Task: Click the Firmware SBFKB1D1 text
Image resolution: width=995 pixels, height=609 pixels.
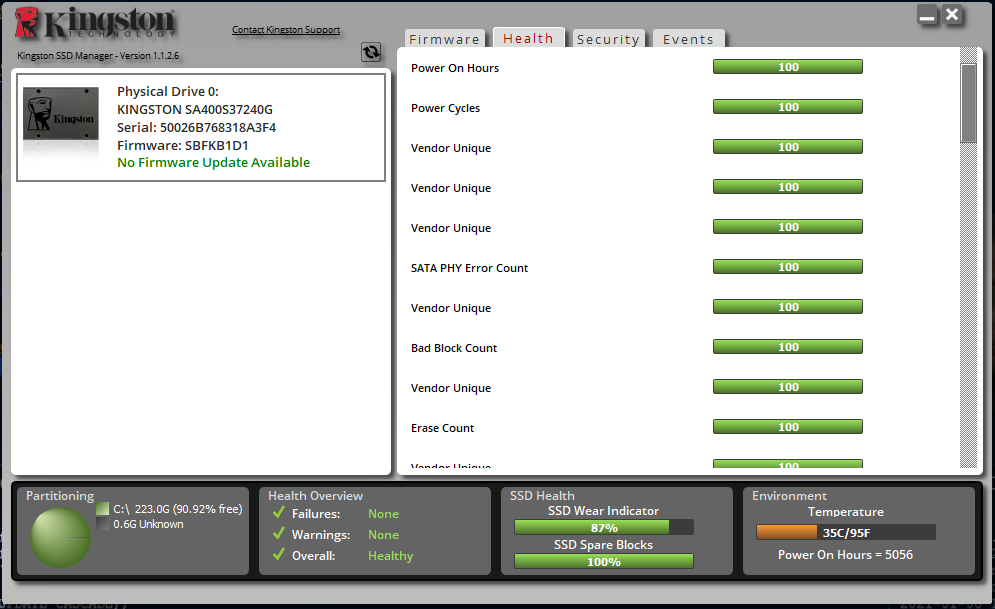Action: (x=183, y=145)
